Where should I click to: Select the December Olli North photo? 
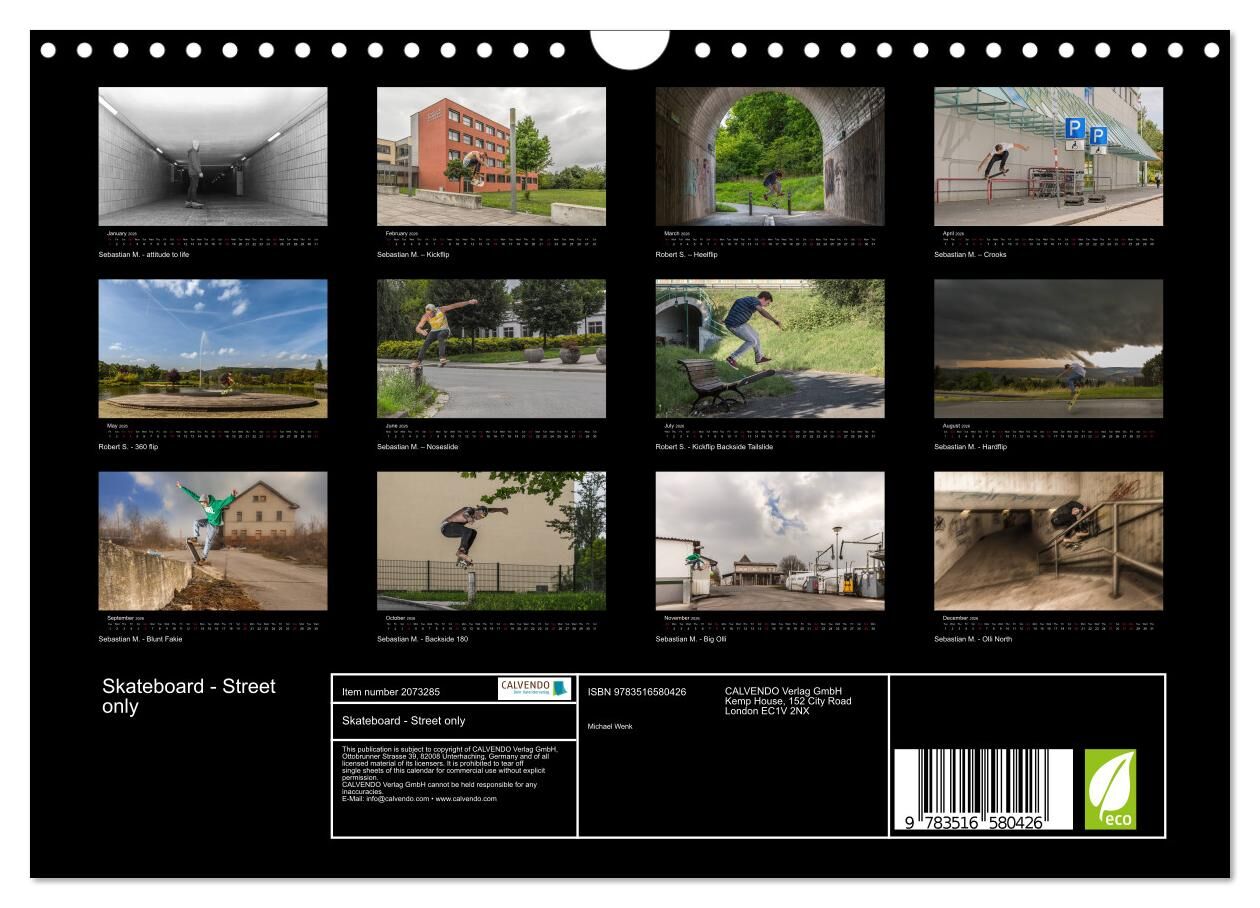(1048, 540)
